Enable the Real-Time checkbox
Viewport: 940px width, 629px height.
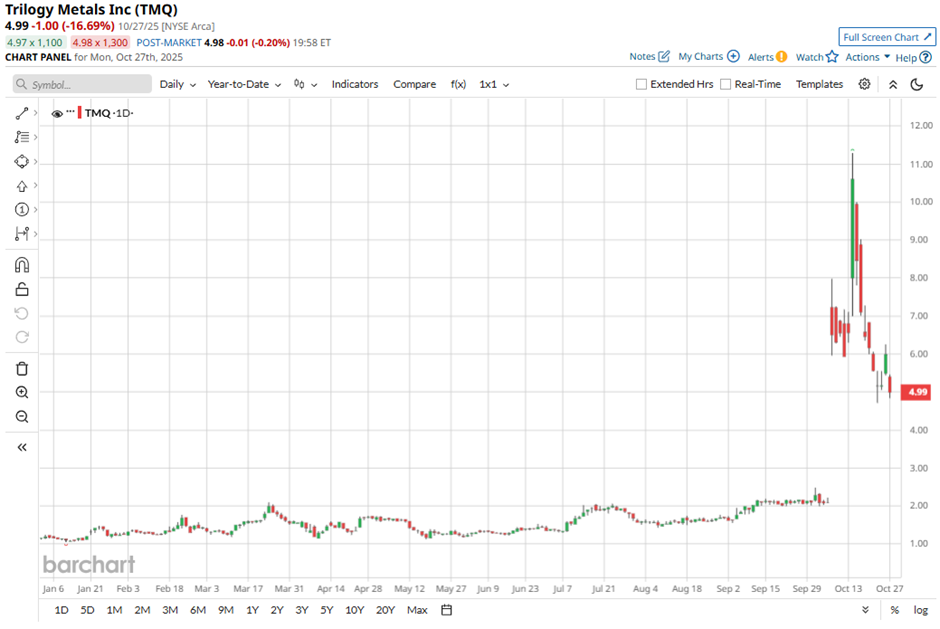[x=725, y=85]
